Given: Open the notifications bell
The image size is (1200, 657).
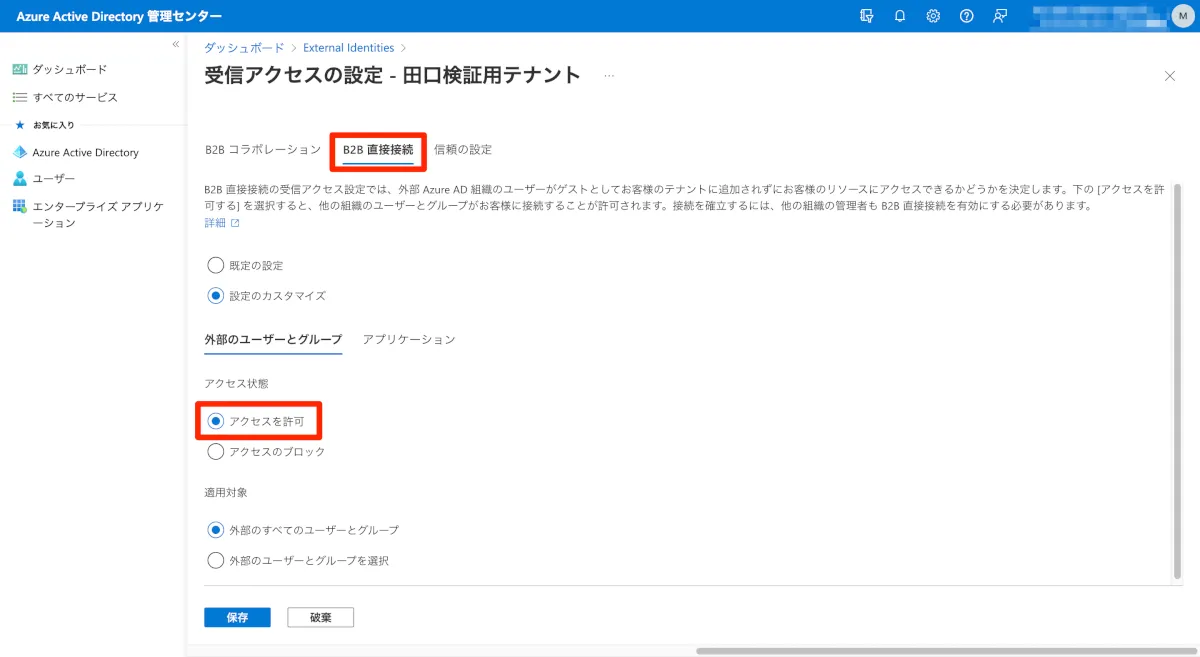Looking at the screenshot, I should [900, 16].
